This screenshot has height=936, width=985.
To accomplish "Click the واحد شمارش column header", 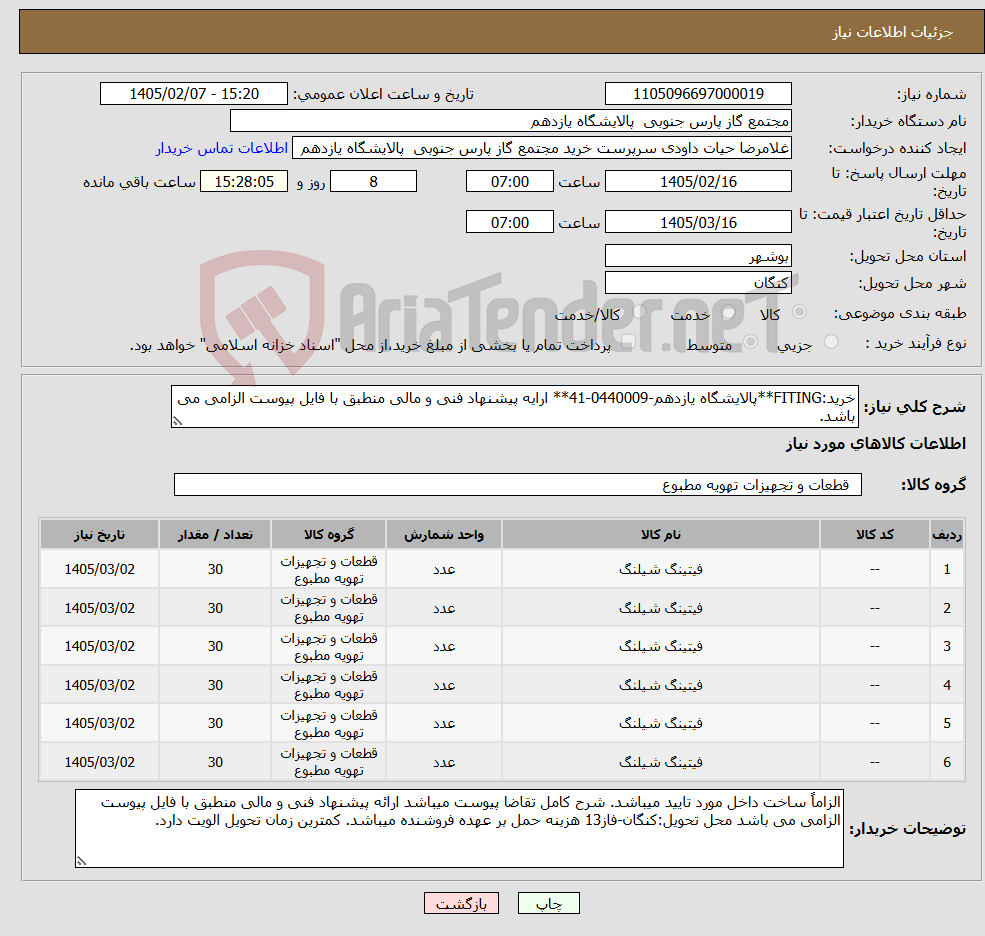I will click(444, 535).
